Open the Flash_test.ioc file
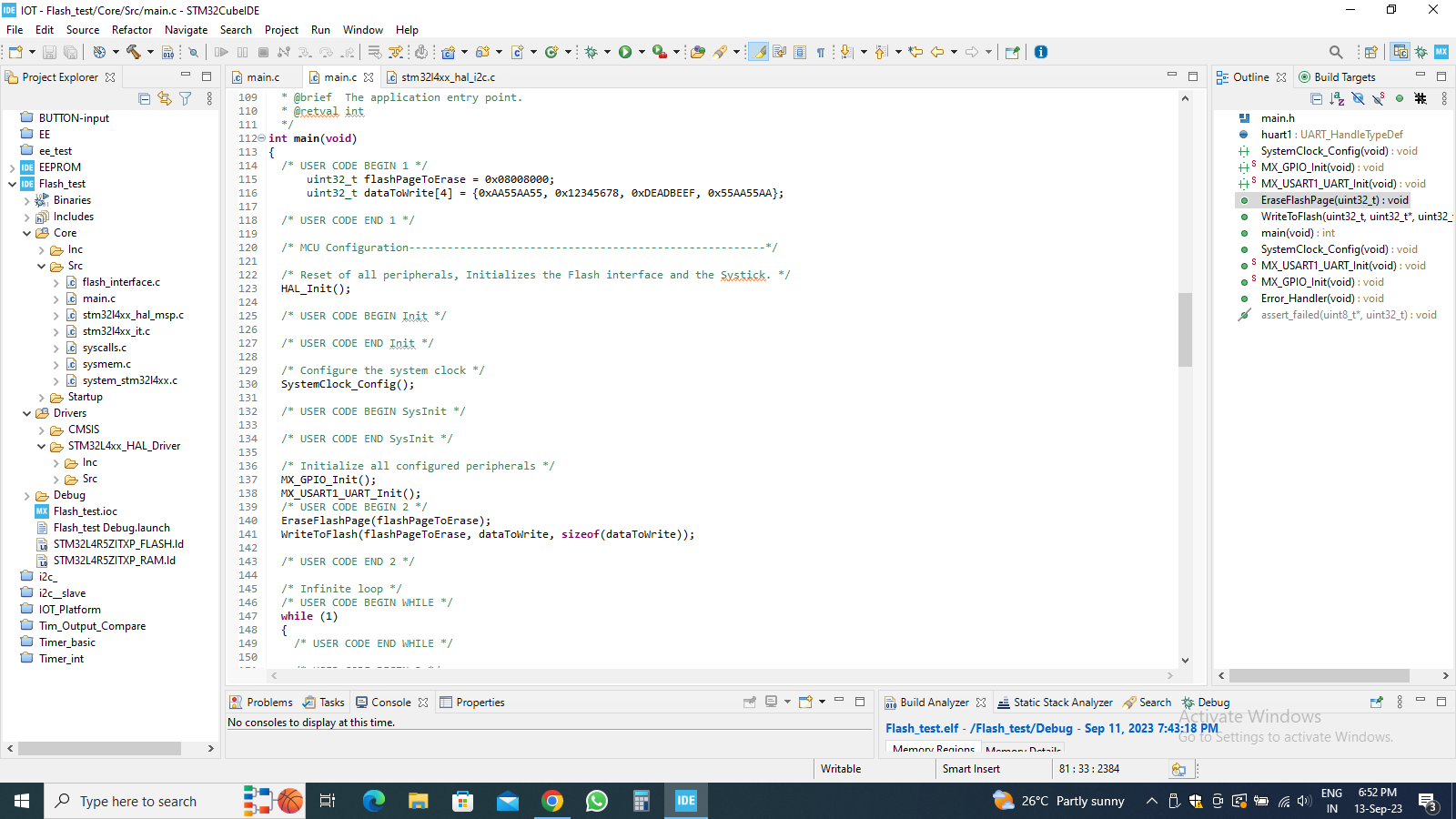Screen dimensions: 1456x819 click(x=85, y=511)
